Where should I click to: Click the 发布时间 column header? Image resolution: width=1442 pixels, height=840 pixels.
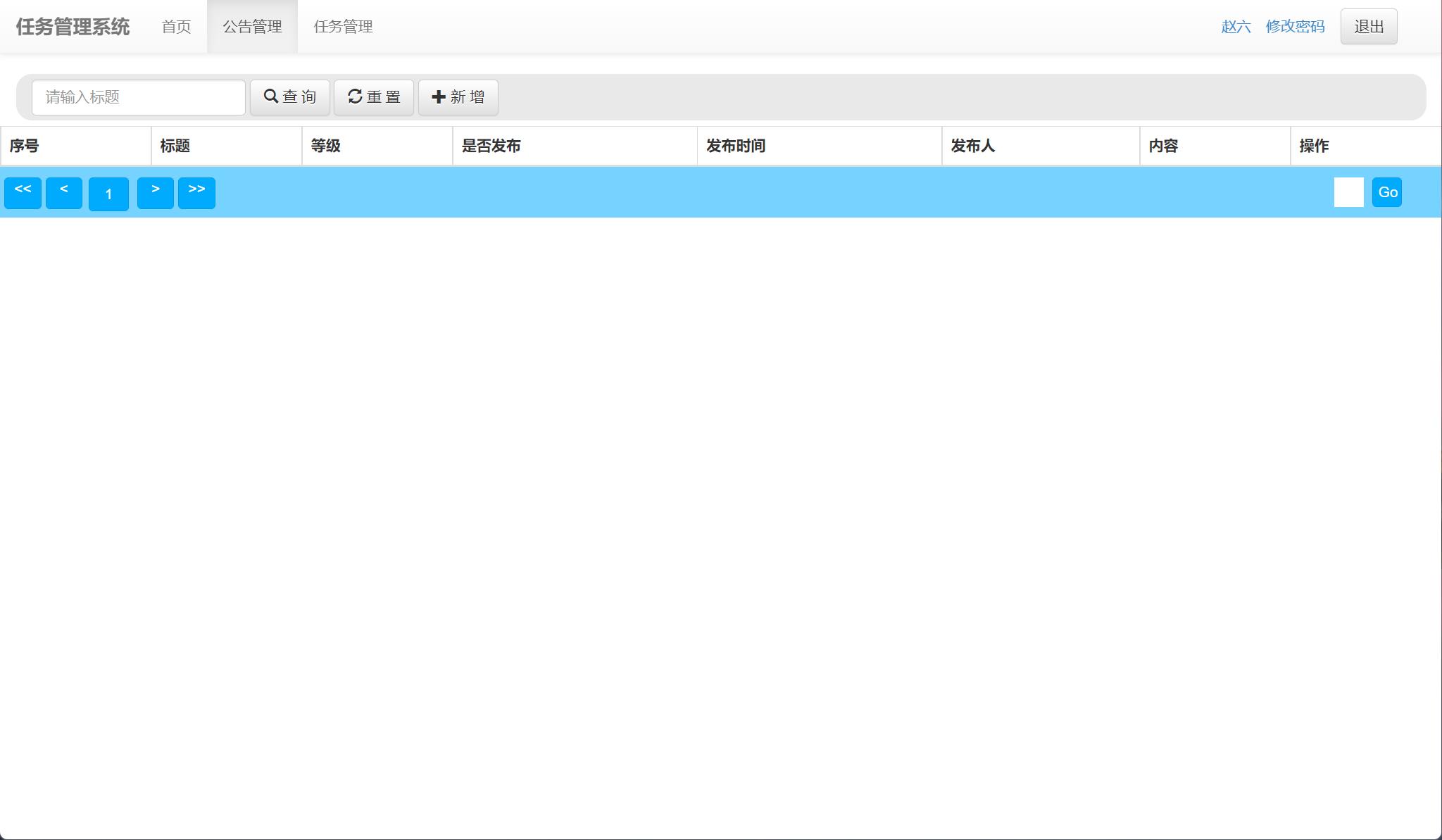coord(734,146)
